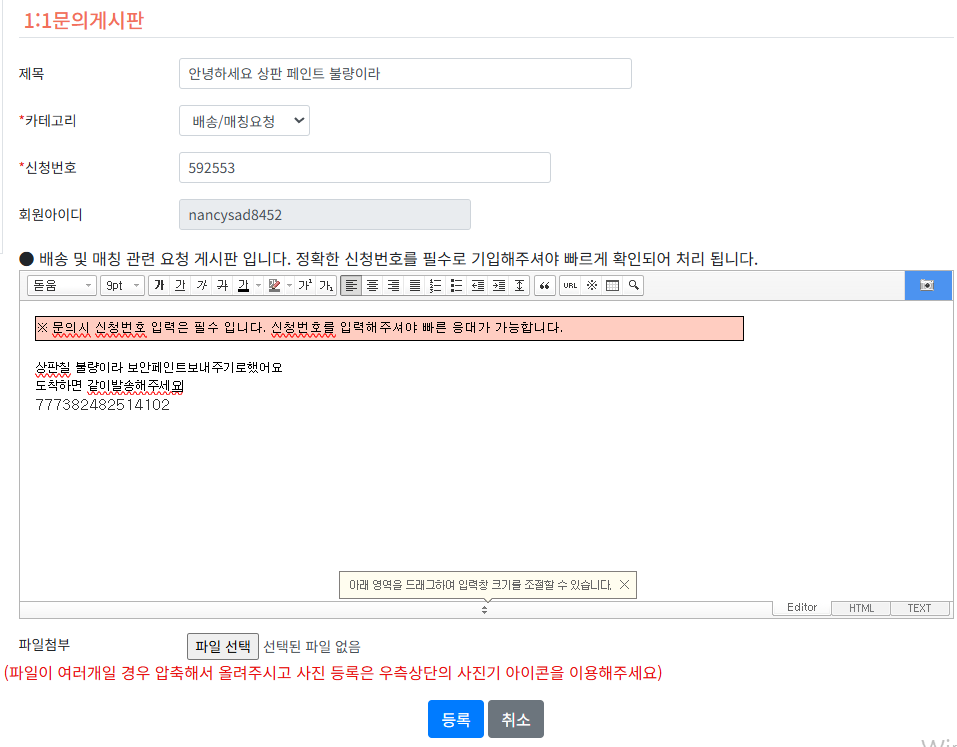Click the 신청번호 input field
Screen dimensions: 957x747
point(364,168)
